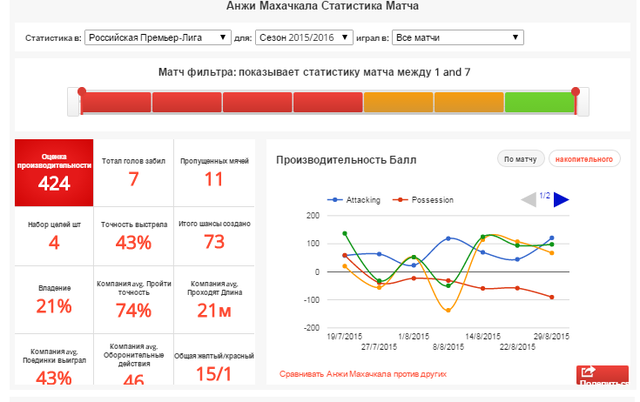Select the Оценка производительности 424 tile
This screenshot has height=402, width=640.
54,173
